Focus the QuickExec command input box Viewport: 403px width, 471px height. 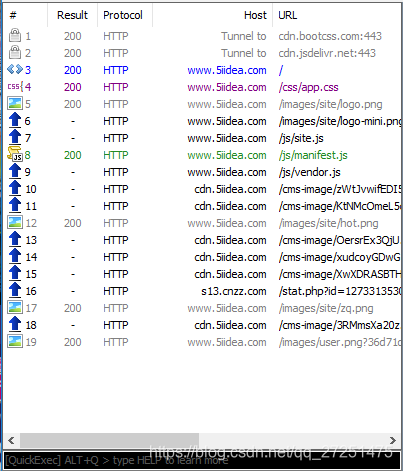[x=202, y=460]
